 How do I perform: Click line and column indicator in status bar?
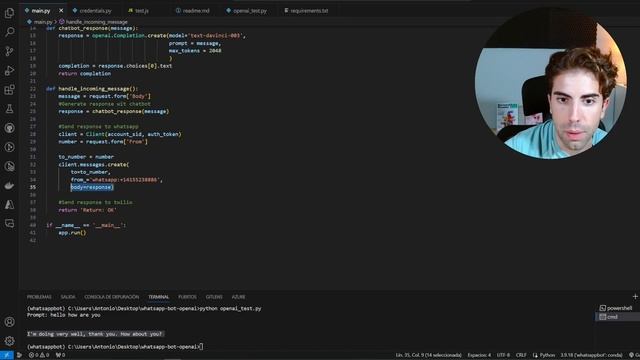(x=428, y=355)
